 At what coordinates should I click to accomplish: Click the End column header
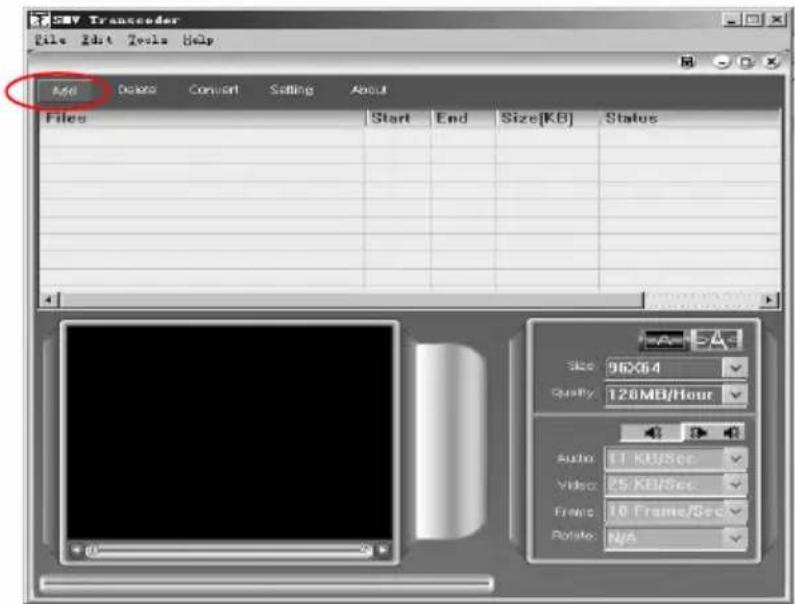pos(463,118)
